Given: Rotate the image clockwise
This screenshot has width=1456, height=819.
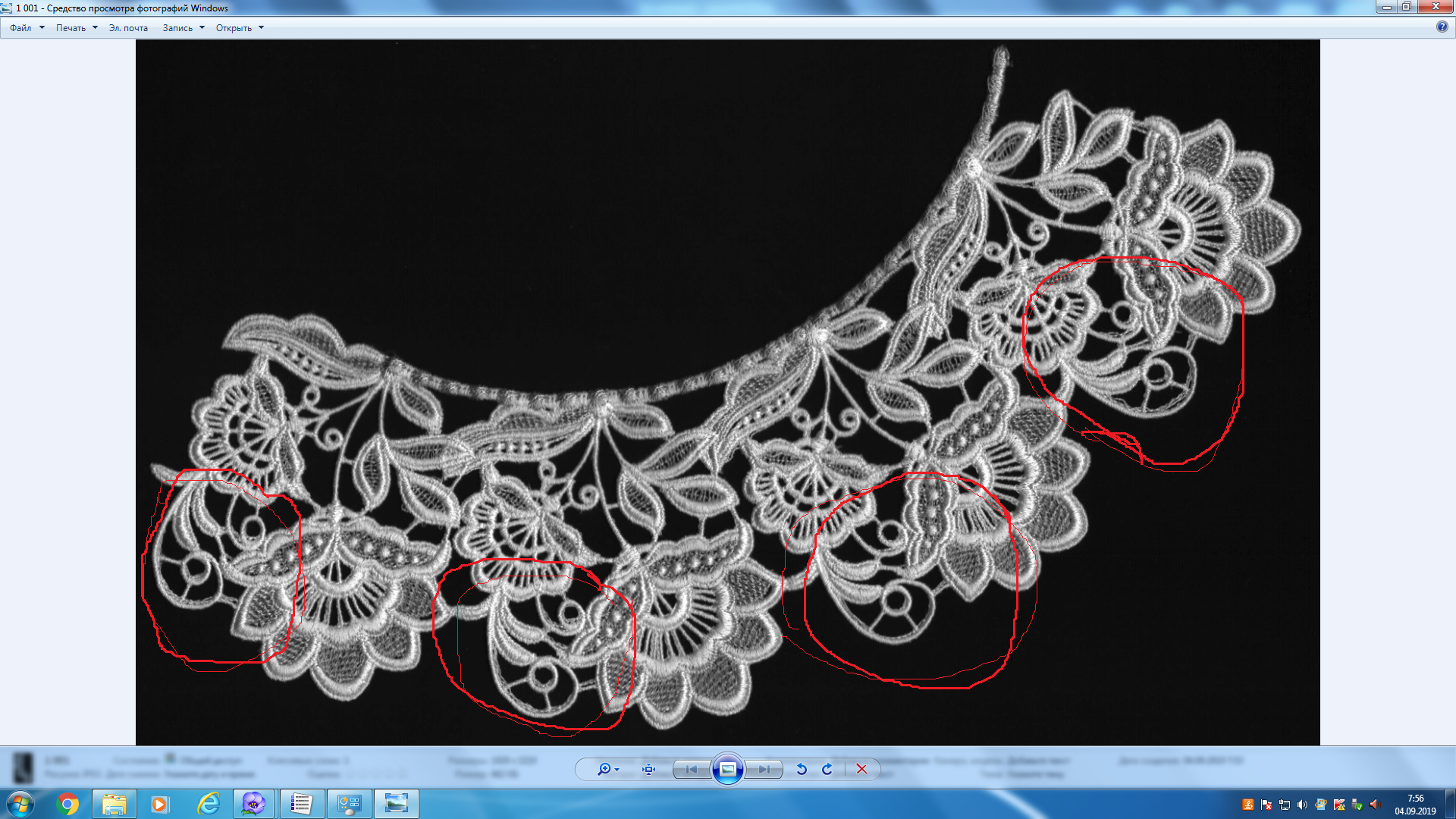Looking at the screenshot, I should click(x=827, y=769).
